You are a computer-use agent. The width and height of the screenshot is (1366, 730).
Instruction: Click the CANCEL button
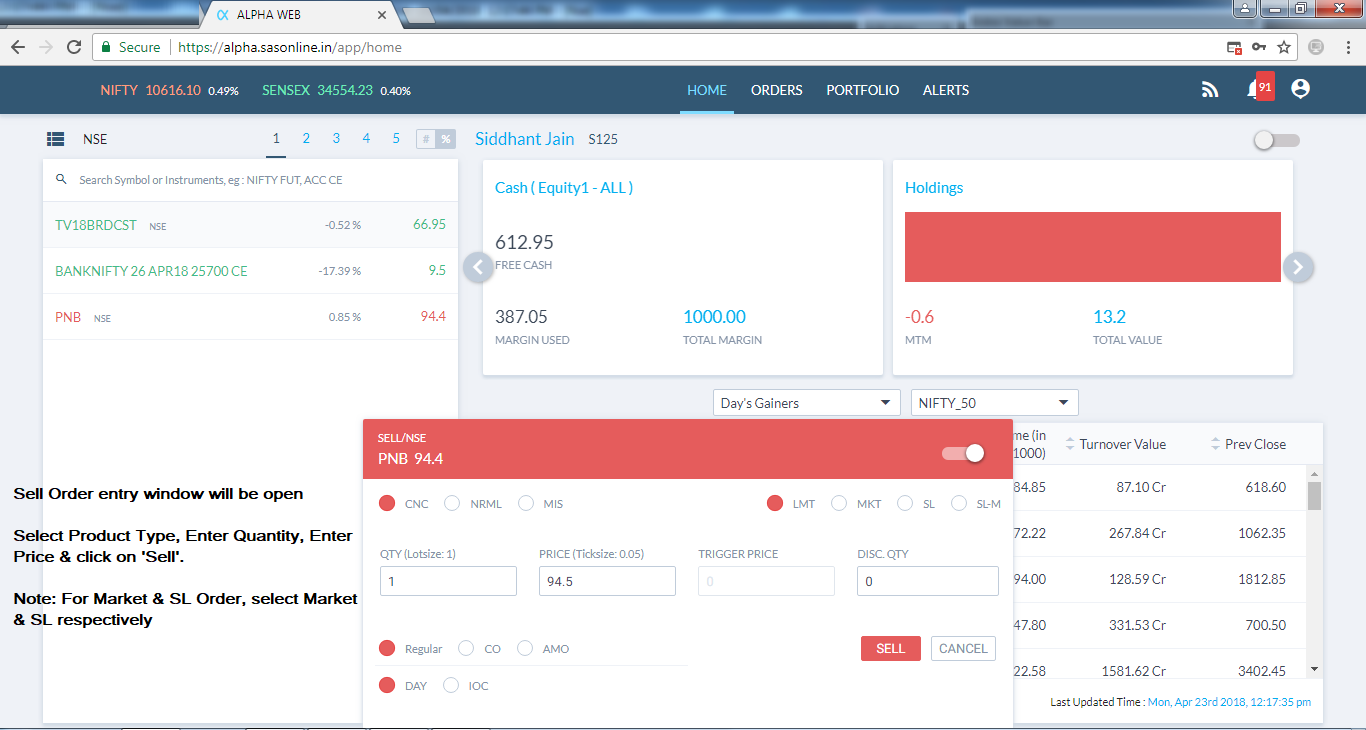[x=963, y=648]
